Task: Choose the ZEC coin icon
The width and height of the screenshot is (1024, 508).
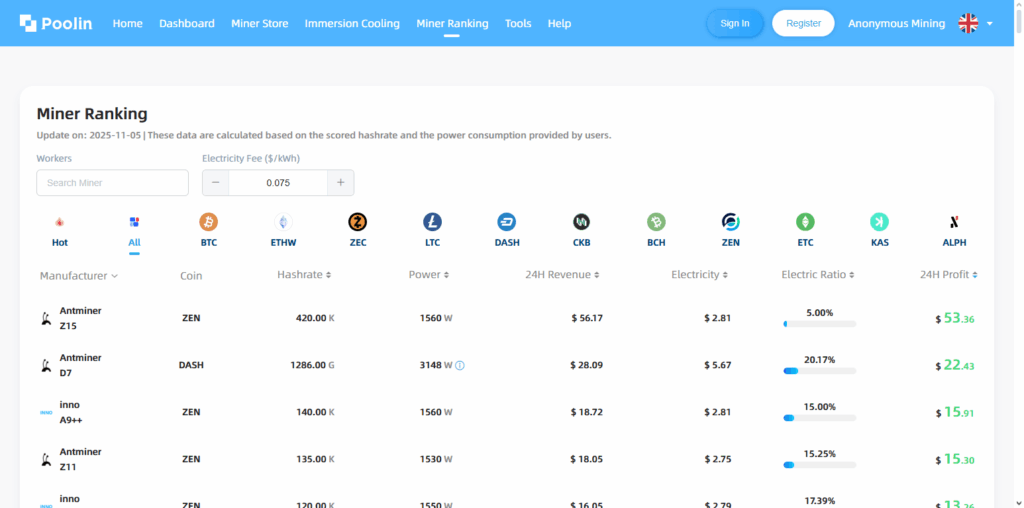Action: (357, 222)
